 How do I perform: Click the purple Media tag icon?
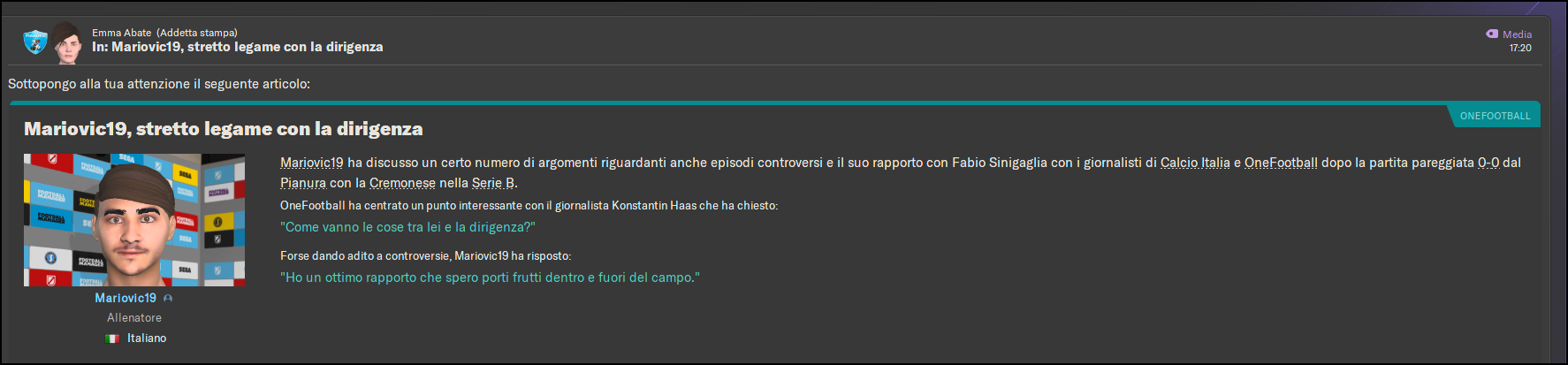pos(1492,34)
